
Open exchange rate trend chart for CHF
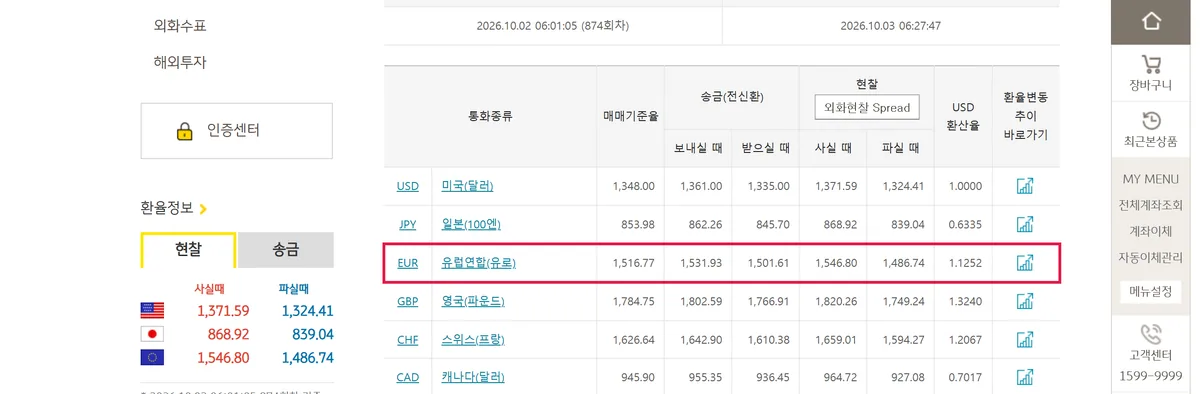[x=1024, y=339]
